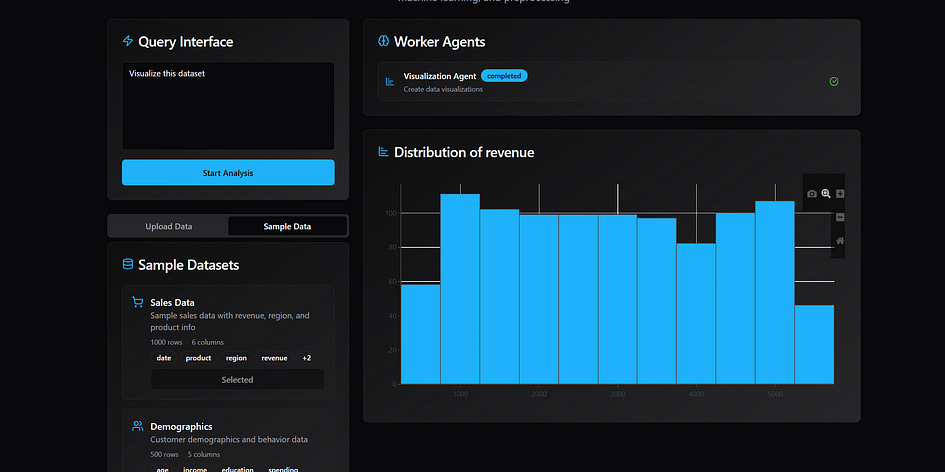945x472 pixels.
Task: Click the '+2' more columns tag
Action: [x=307, y=358]
